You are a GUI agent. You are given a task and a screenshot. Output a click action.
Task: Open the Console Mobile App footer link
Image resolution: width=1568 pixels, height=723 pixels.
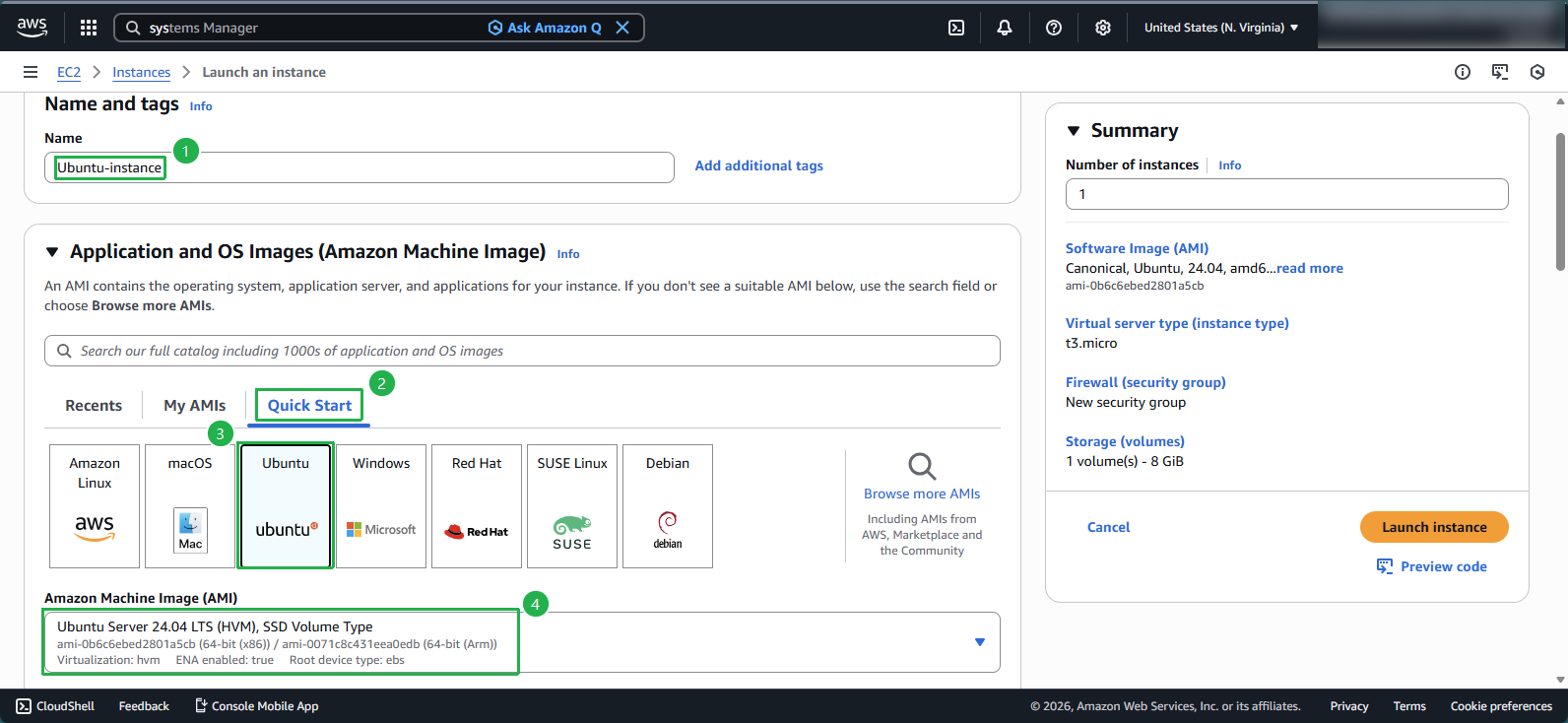pyautogui.click(x=257, y=706)
